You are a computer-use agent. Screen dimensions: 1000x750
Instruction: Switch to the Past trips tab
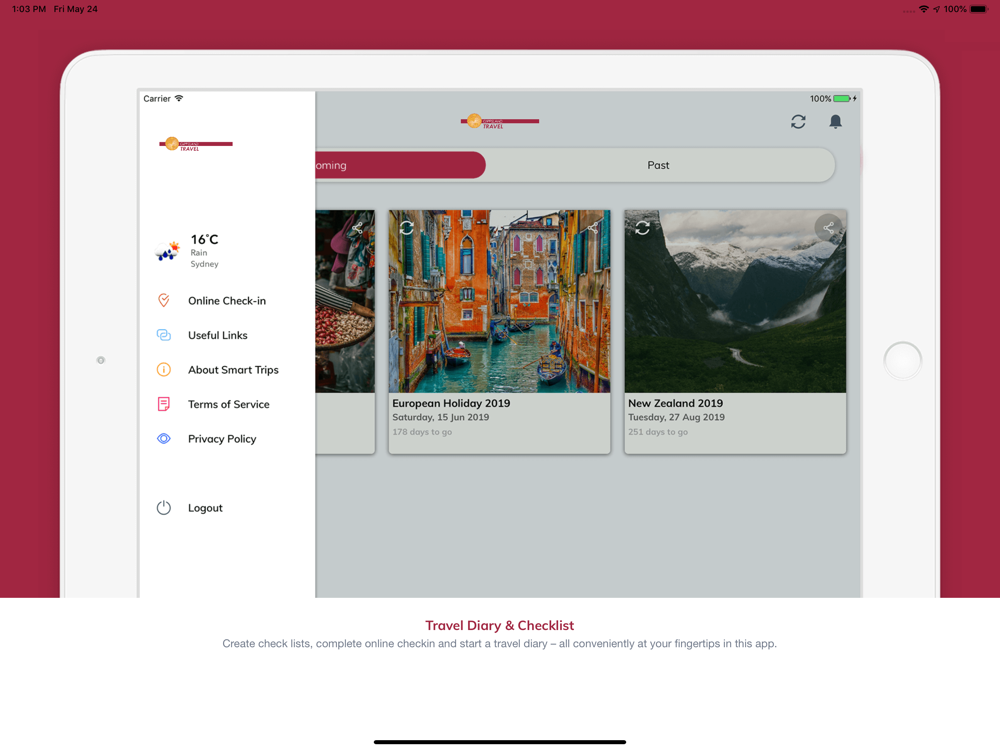[x=659, y=165]
